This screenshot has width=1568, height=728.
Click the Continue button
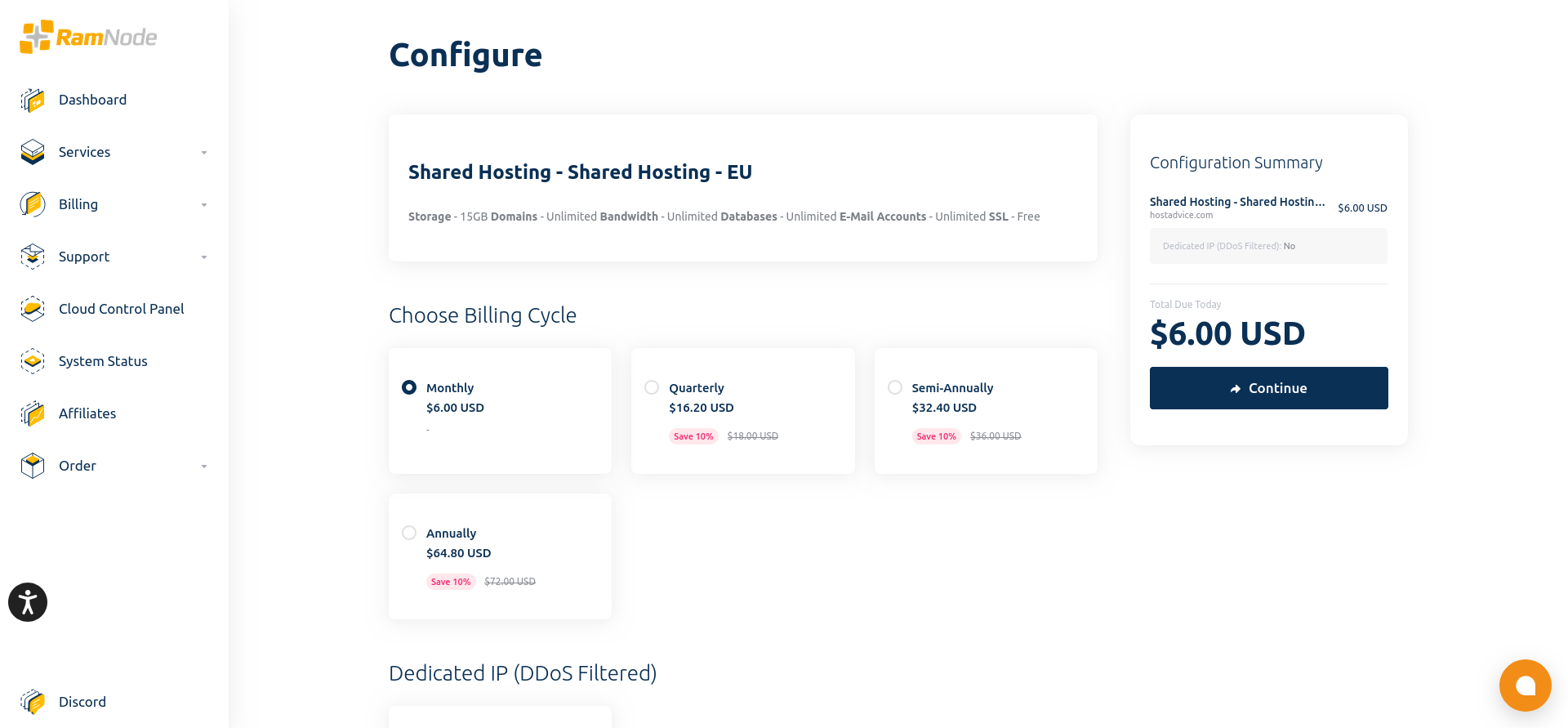[x=1268, y=388]
